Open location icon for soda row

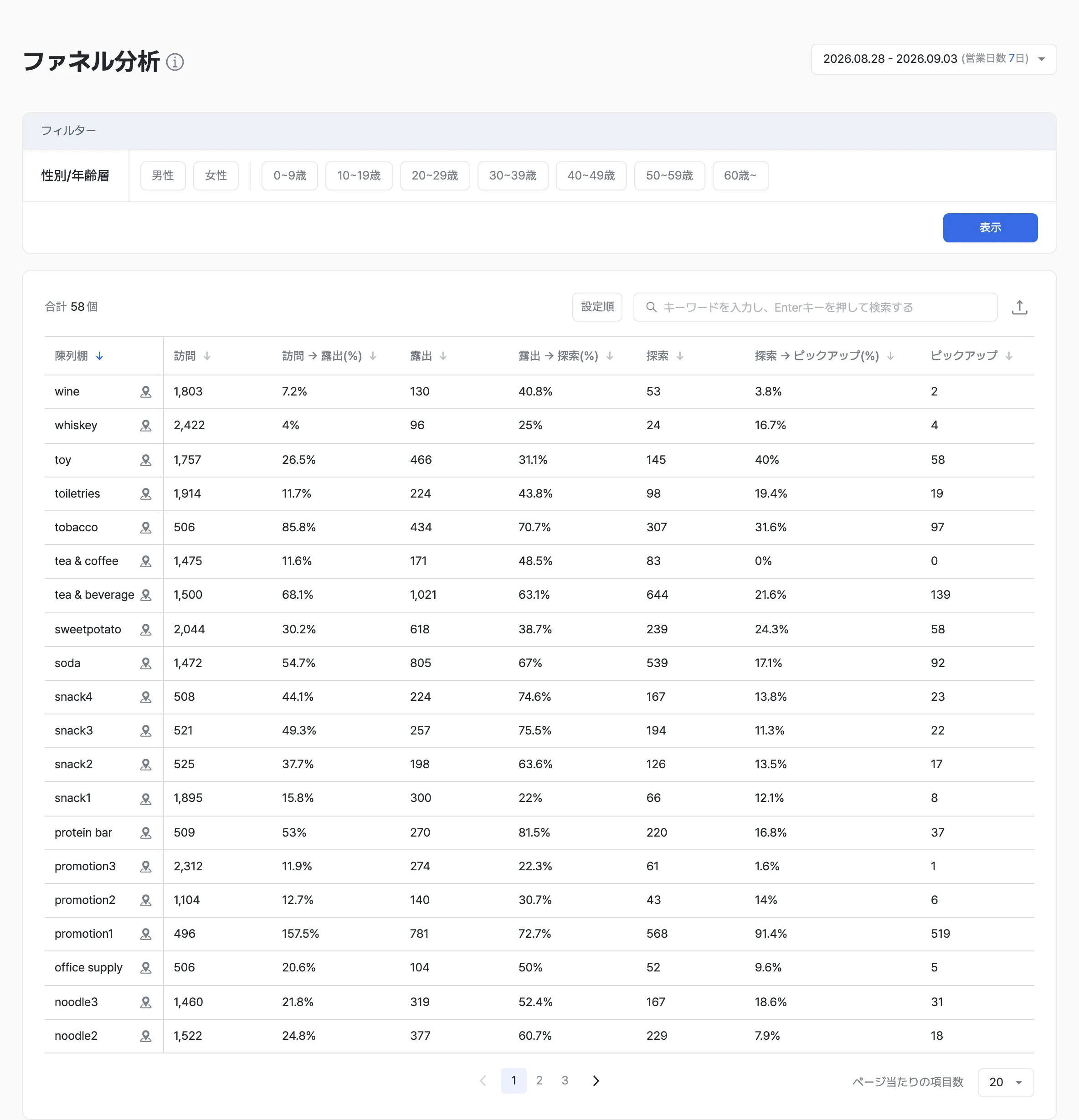tap(146, 663)
